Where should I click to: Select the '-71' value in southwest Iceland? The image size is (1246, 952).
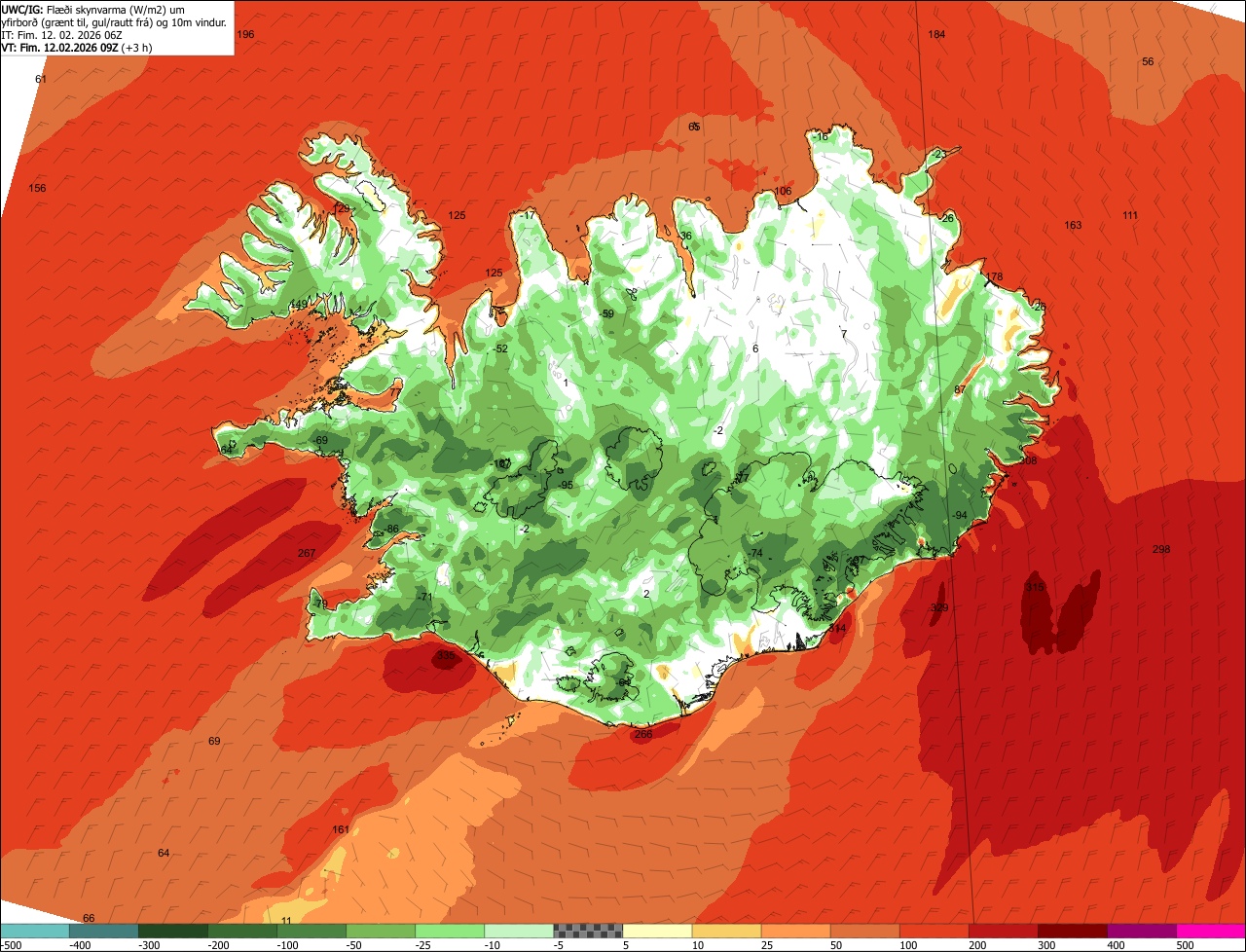[x=423, y=597]
